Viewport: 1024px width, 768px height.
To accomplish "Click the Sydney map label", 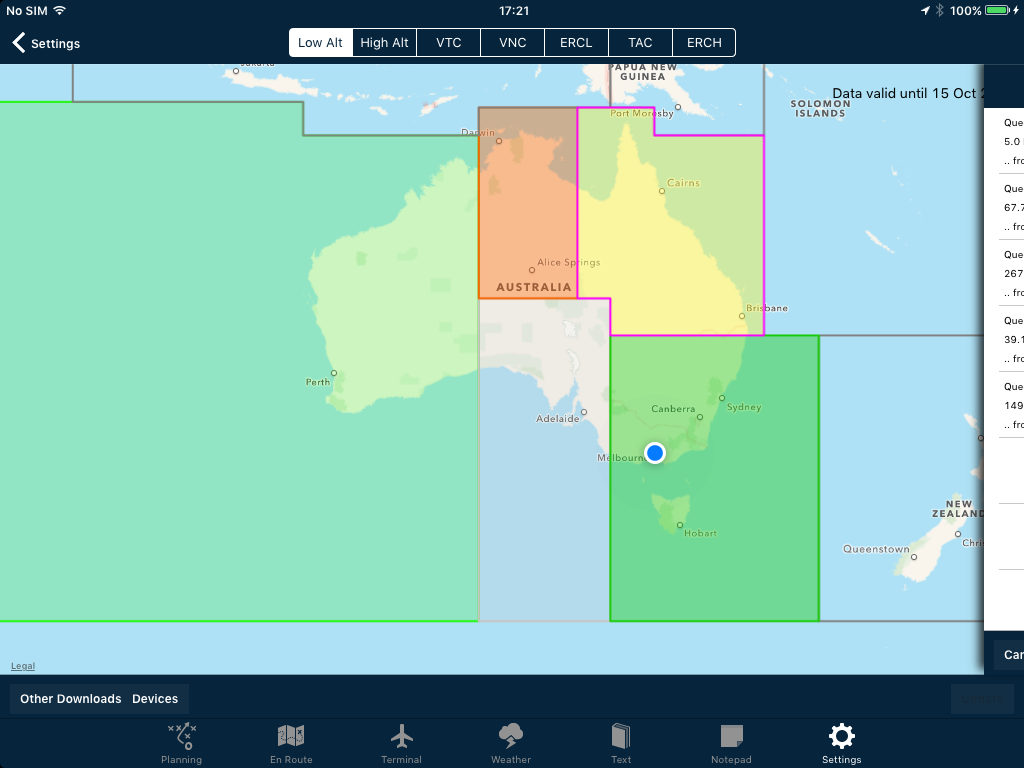I will [744, 407].
